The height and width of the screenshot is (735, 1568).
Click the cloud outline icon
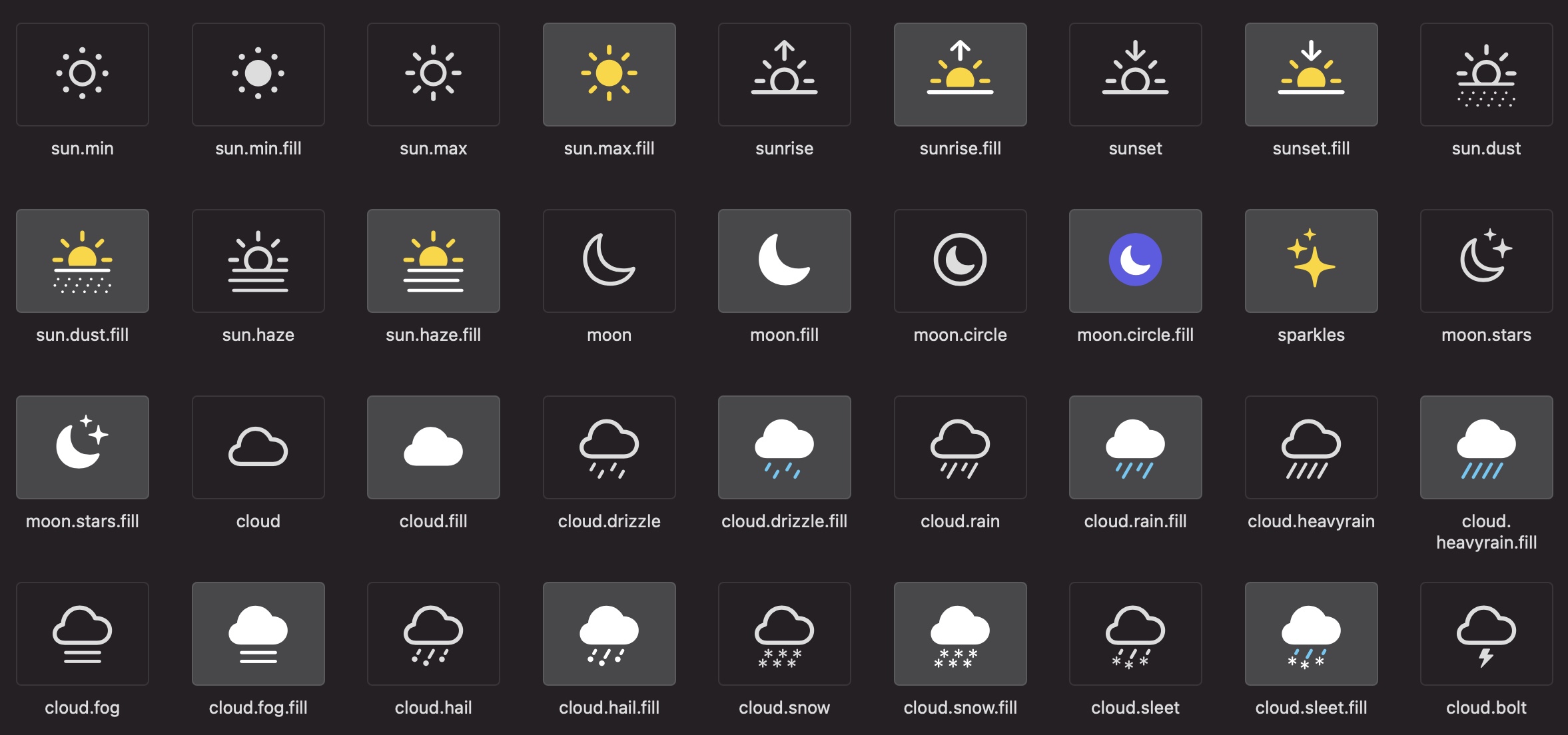pos(258,447)
